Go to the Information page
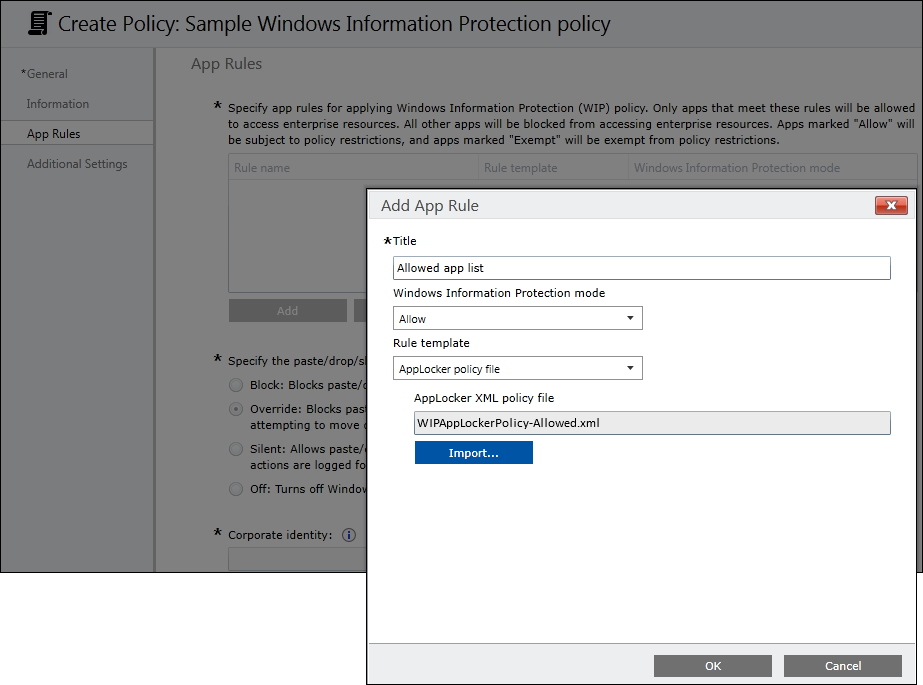 tap(58, 104)
